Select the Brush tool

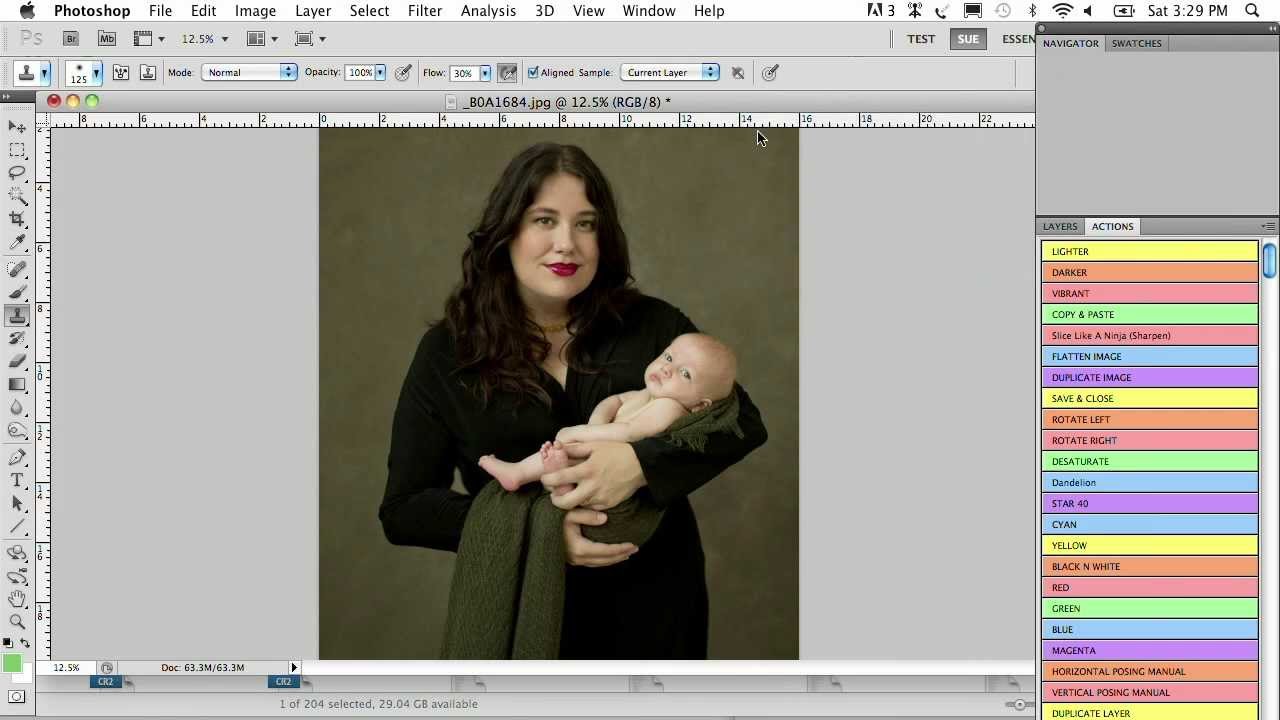17,293
